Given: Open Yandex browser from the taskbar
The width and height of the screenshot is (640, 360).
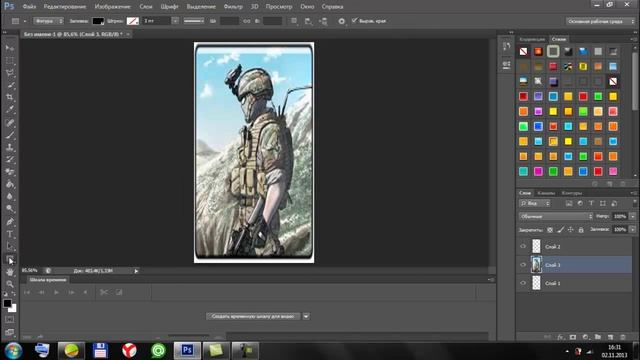Looking at the screenshot, I should click(x=129, y=350).
